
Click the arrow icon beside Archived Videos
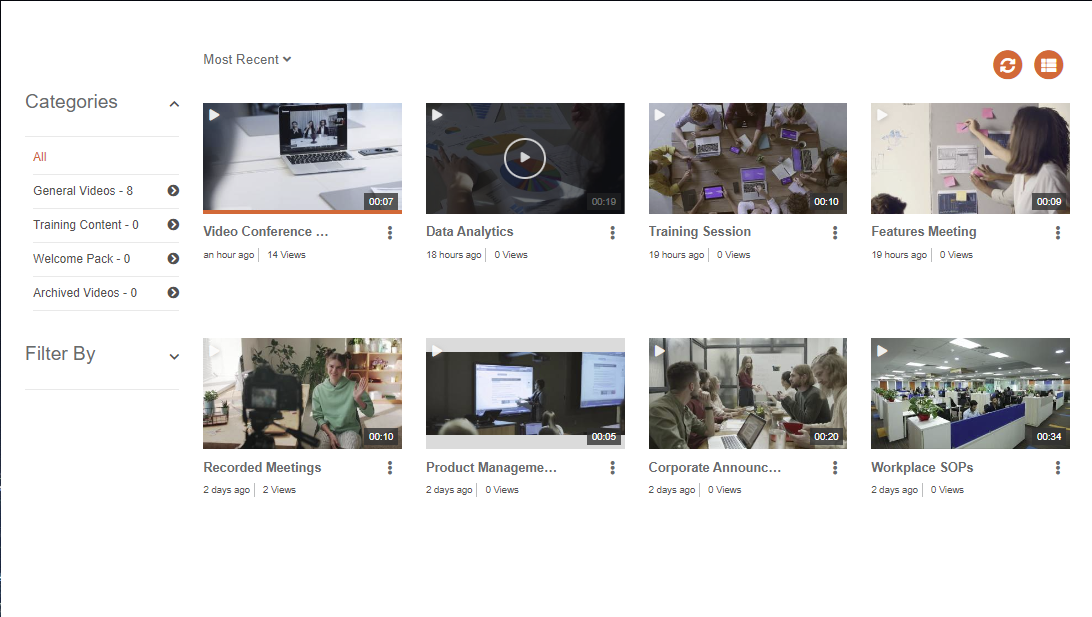pyautogui.click(x=173, y=293)
